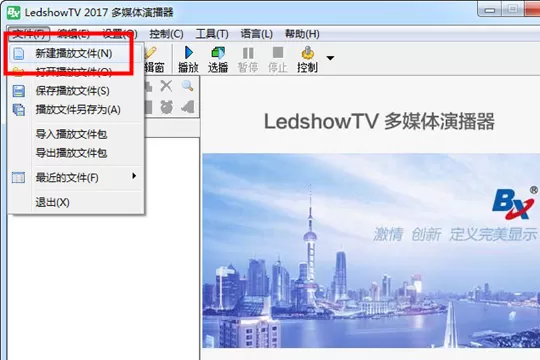
Task: Click the window icon beside 最近的文件
Action: pos(19,177)
